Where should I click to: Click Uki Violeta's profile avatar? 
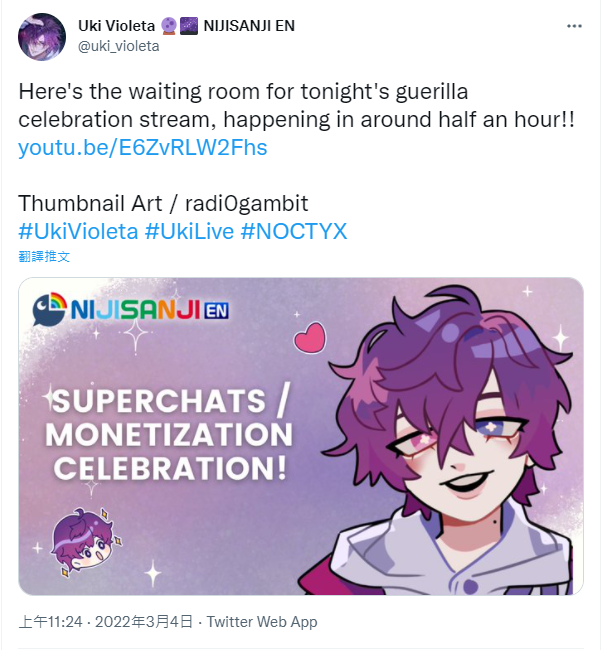42,37
